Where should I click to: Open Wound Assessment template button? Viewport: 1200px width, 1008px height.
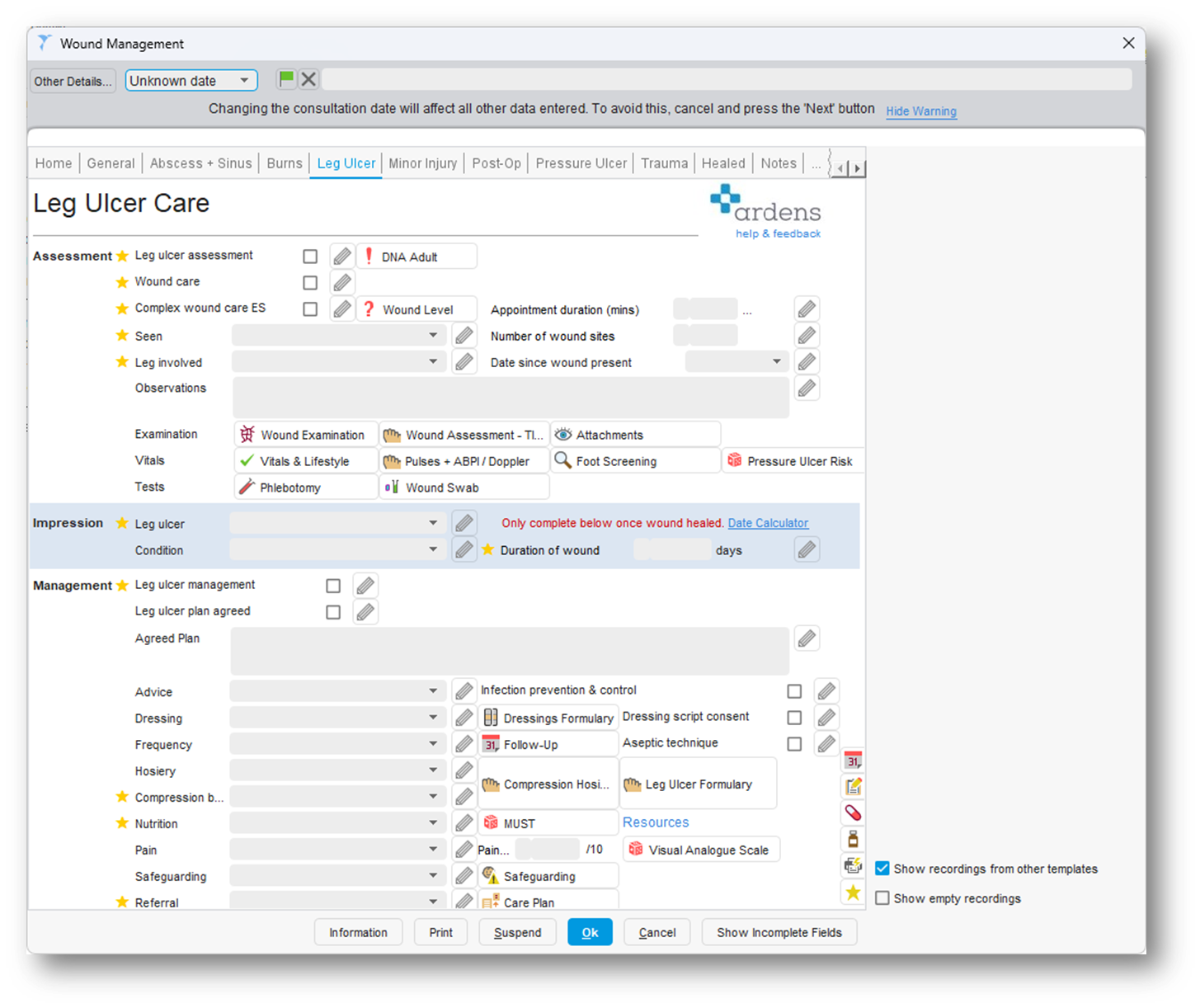tap(464, 435)
